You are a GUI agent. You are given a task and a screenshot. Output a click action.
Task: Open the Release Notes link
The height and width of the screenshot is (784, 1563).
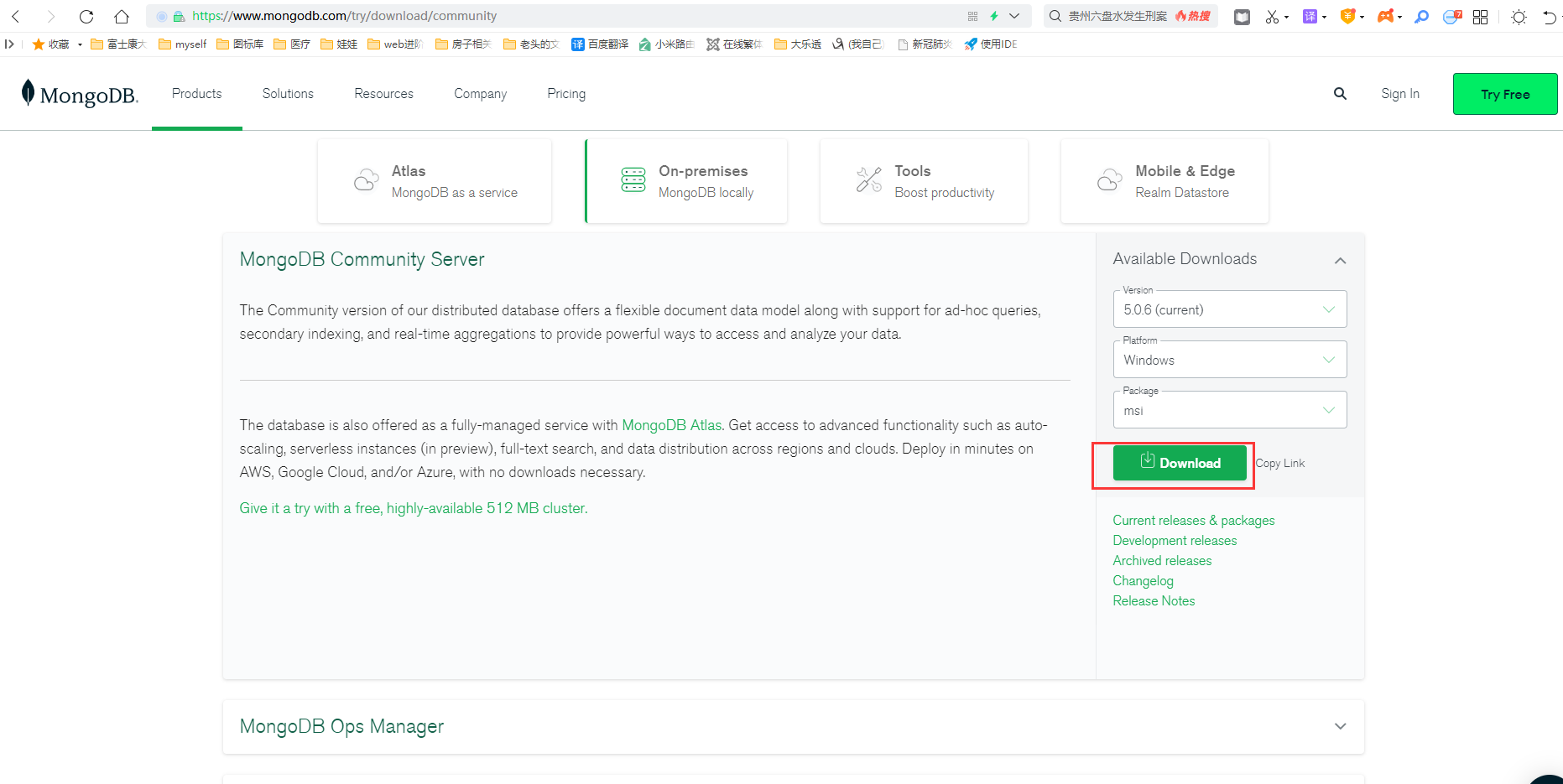[1154, 601]
